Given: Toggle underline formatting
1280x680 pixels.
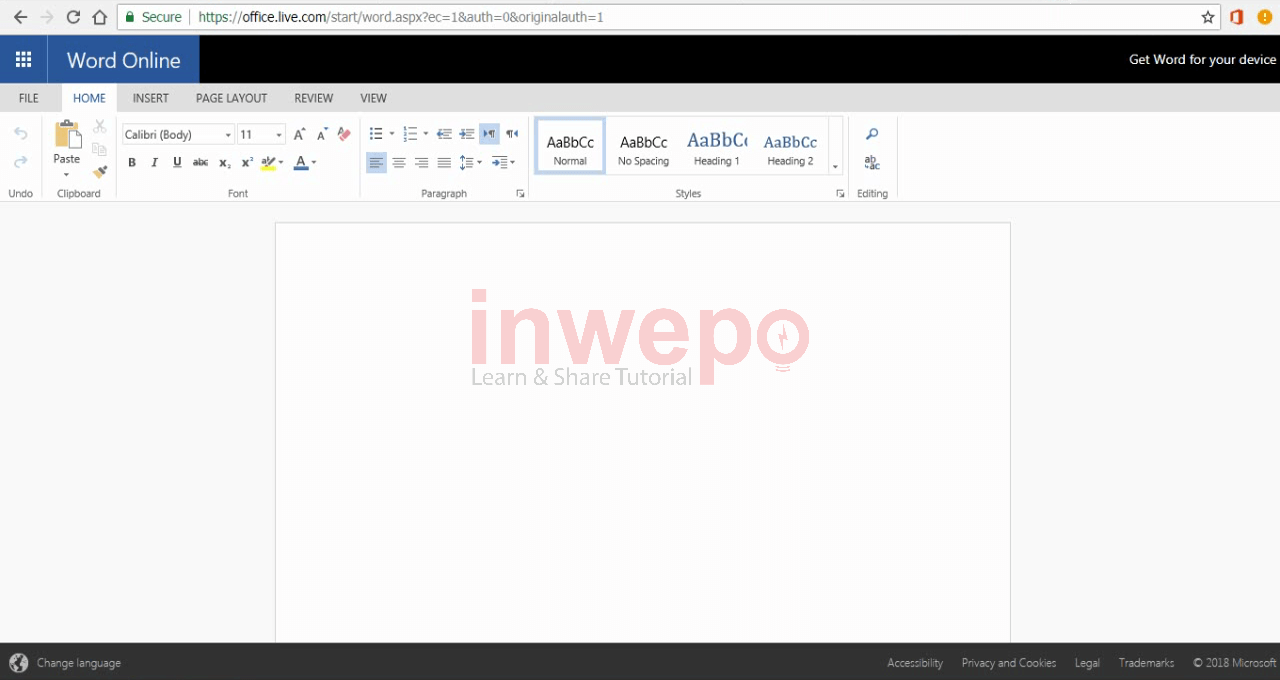Looking at the screenshot, I should (x=177, y=163).
